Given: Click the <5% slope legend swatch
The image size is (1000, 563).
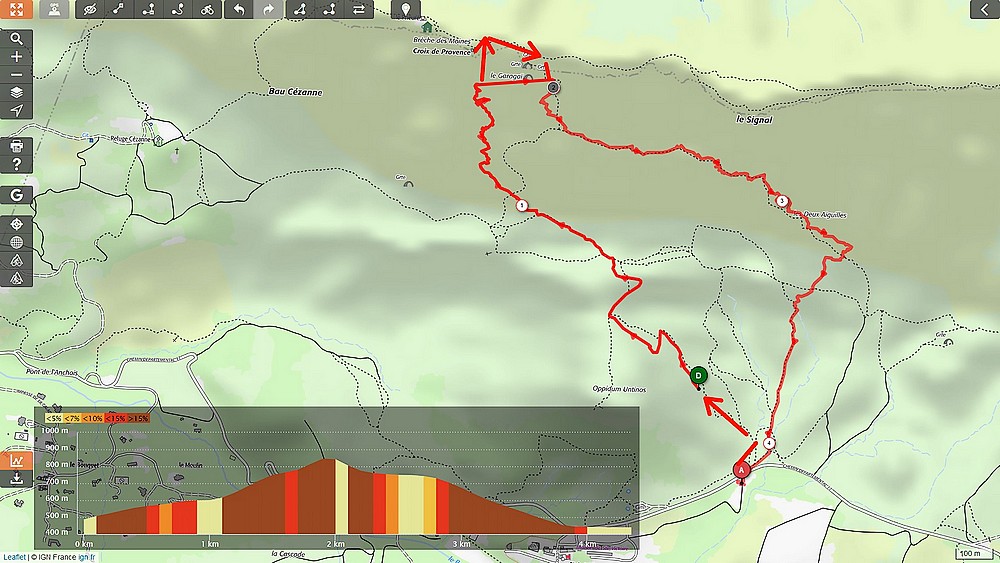Looking at the screenshot, I should [54, 418].
